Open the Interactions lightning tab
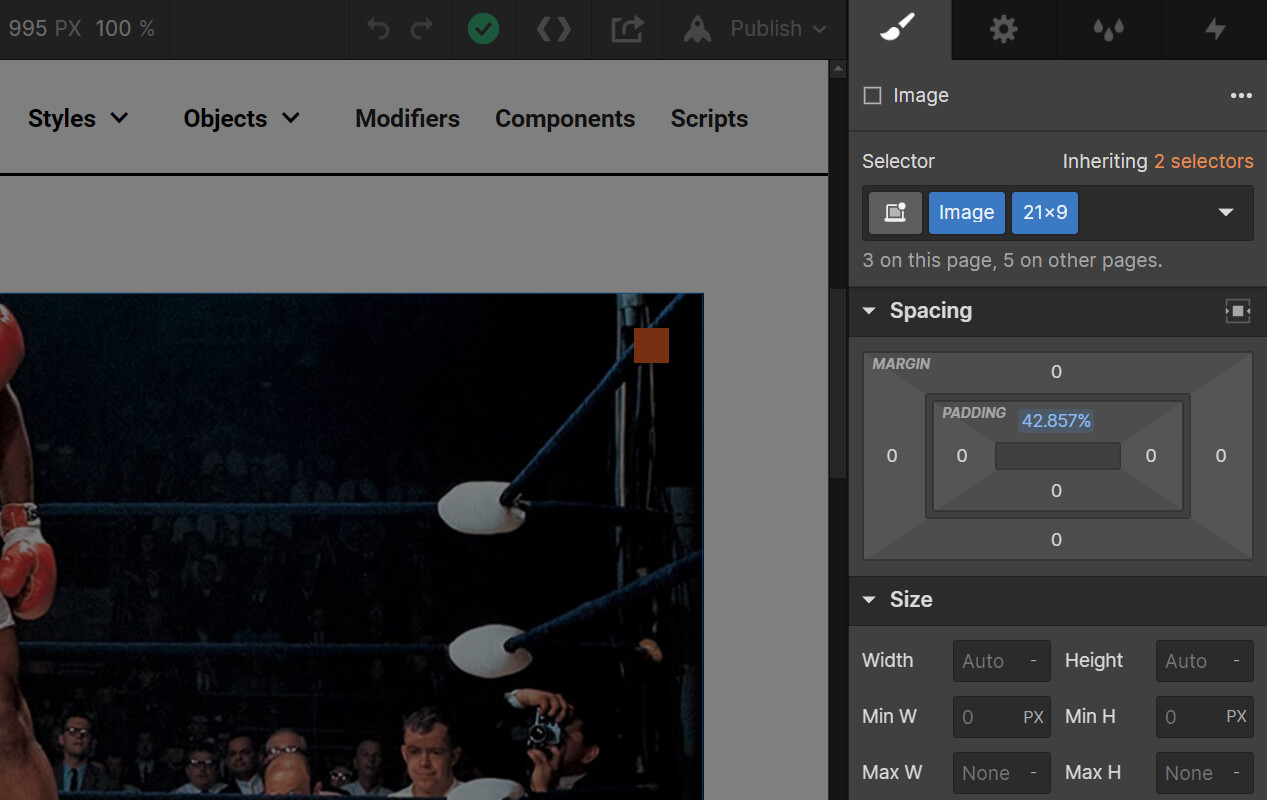This screenshot has height=800, width=1267. 1215,29
